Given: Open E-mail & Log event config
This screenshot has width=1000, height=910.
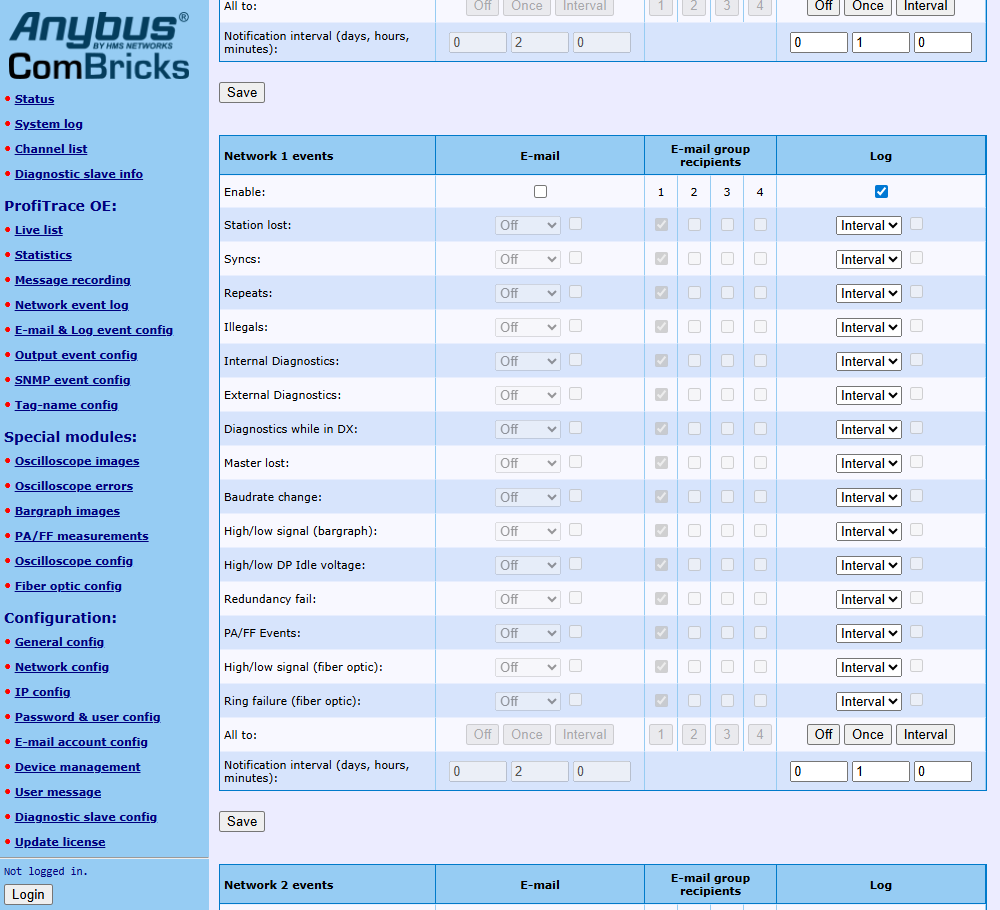Looking at the screenshot, I should point(94,330).
